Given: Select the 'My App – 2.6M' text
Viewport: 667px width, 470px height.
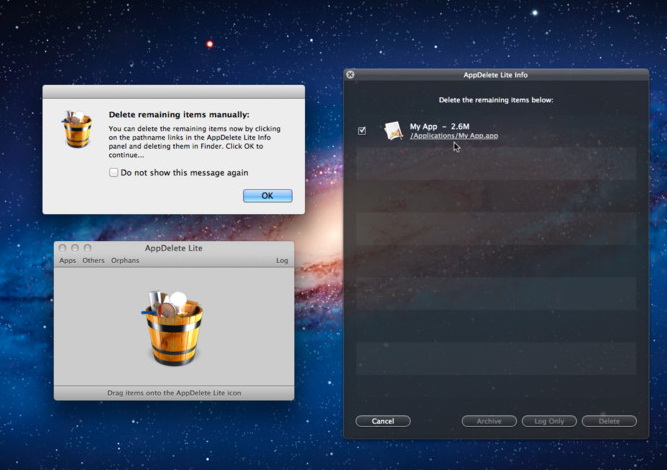Looking at the screenshot, I should tap(439, 126).
